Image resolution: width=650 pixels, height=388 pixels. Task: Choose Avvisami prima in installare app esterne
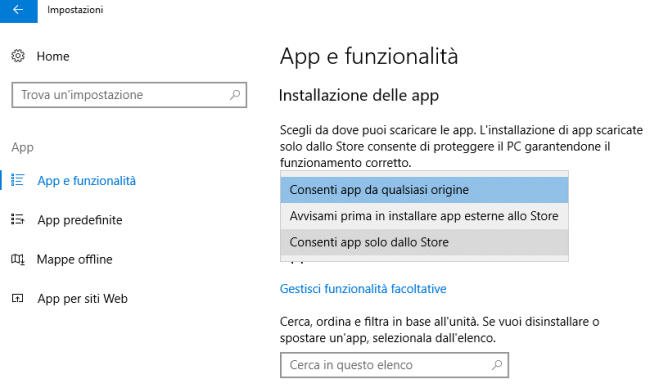point(424,216)
